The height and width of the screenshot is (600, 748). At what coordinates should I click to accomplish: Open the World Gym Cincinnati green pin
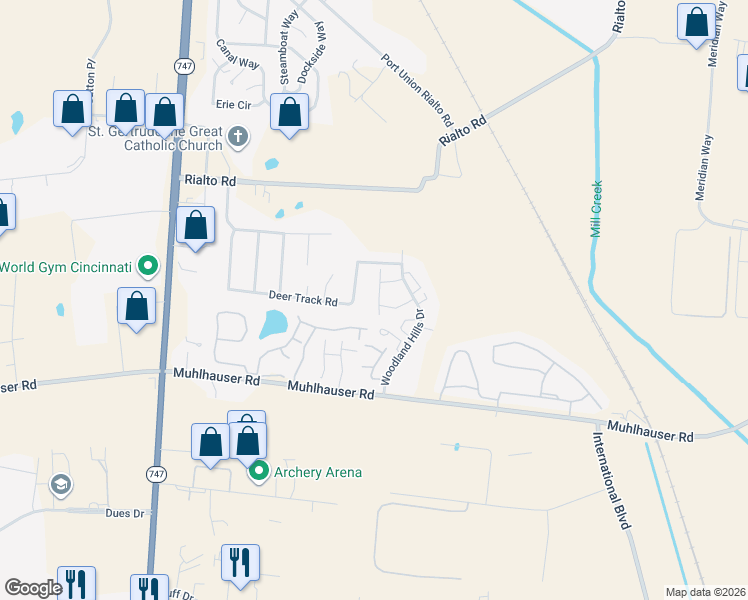point(148,266)
